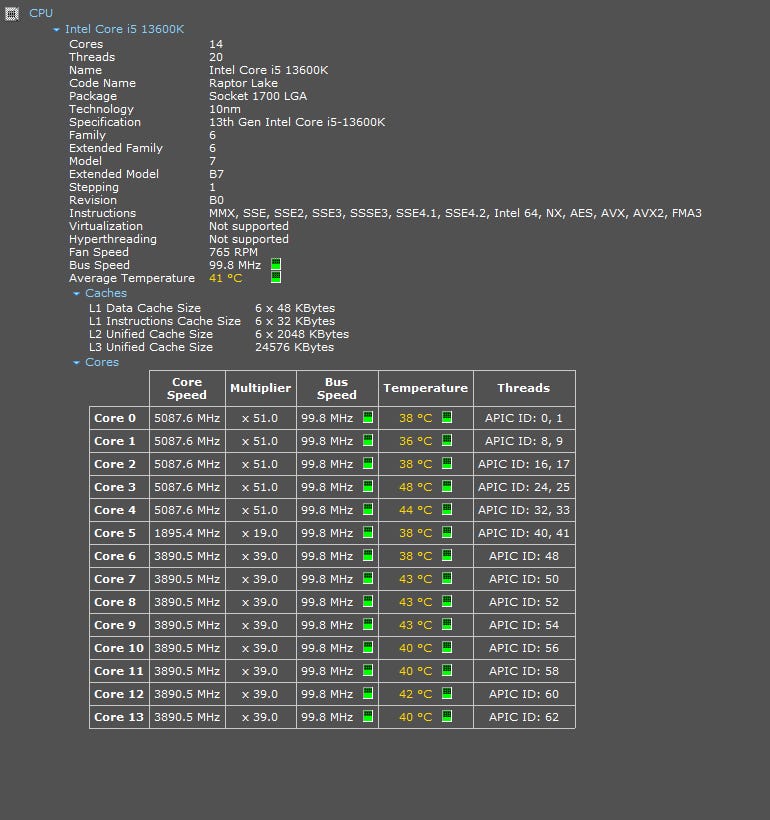The height and width of the screenshot is (820, 770).
Task: Open the CPU section heading
Action: [41, 13]
